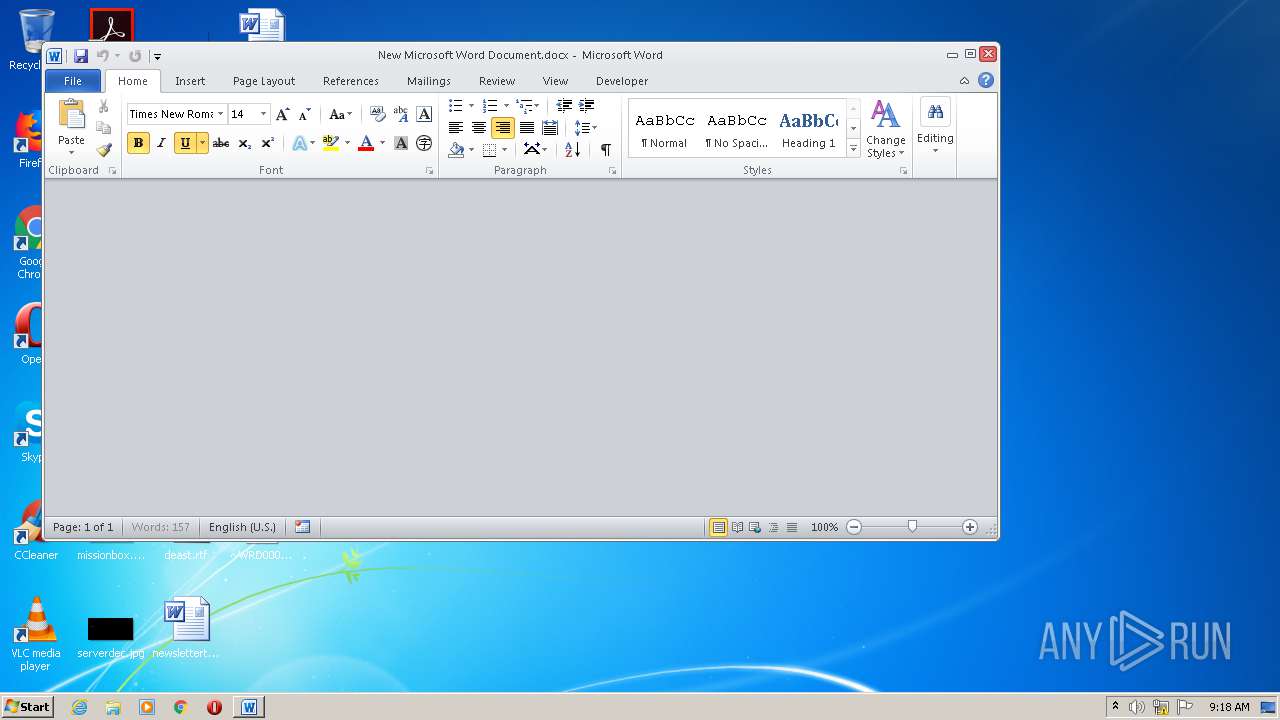Click the Clear Formatting icon
The image size is (1280, 720).
pyautogui.click(x=377, y=114)
